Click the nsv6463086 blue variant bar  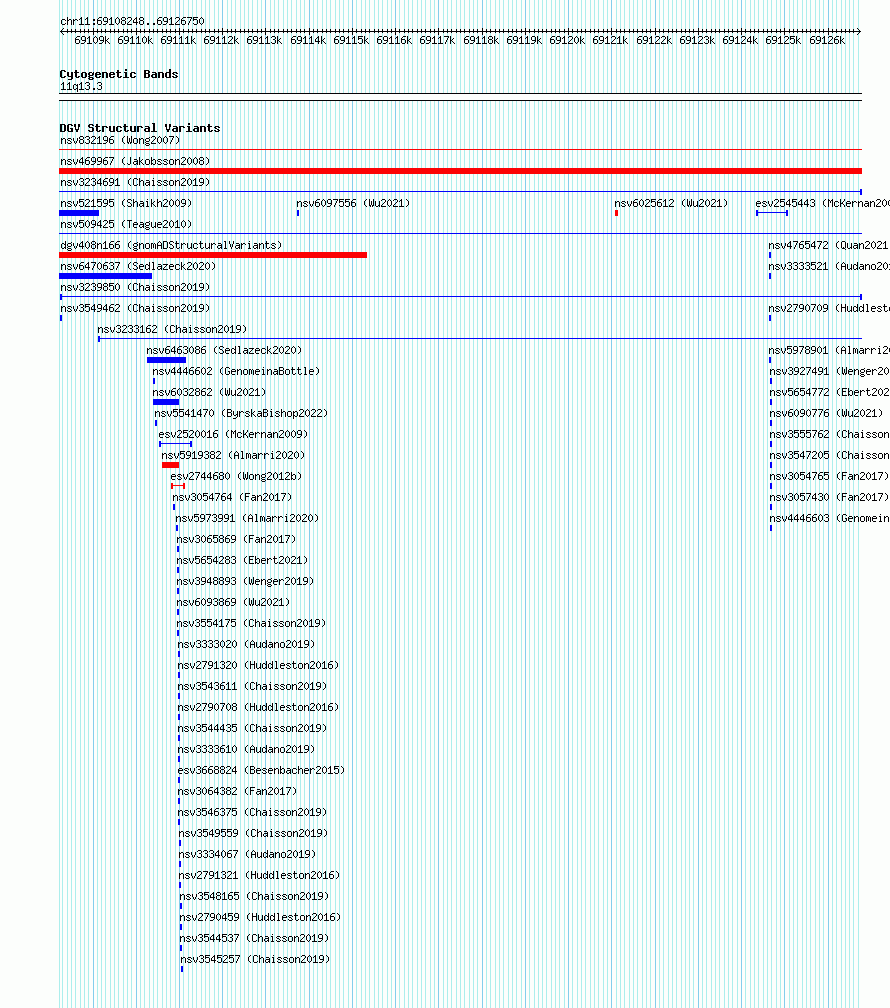coord(167,360)
